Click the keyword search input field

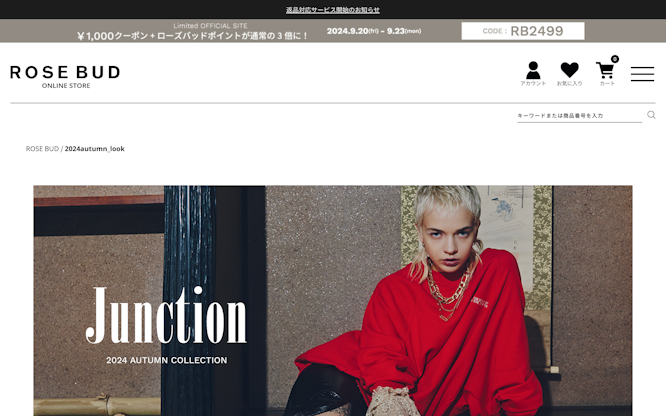pos(579,116)
